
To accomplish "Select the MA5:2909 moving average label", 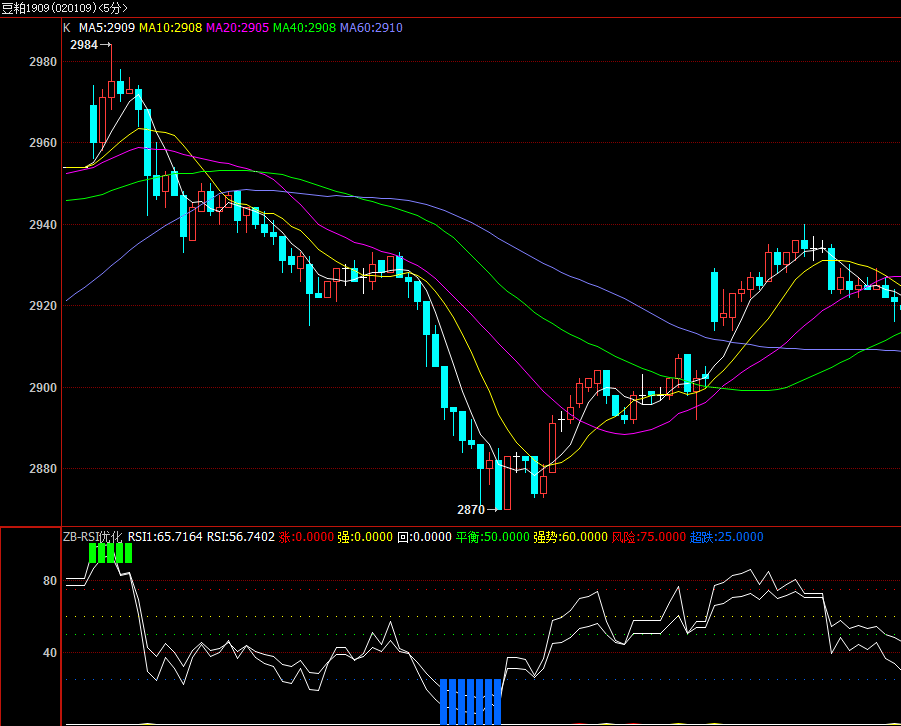I will (107, 28).
